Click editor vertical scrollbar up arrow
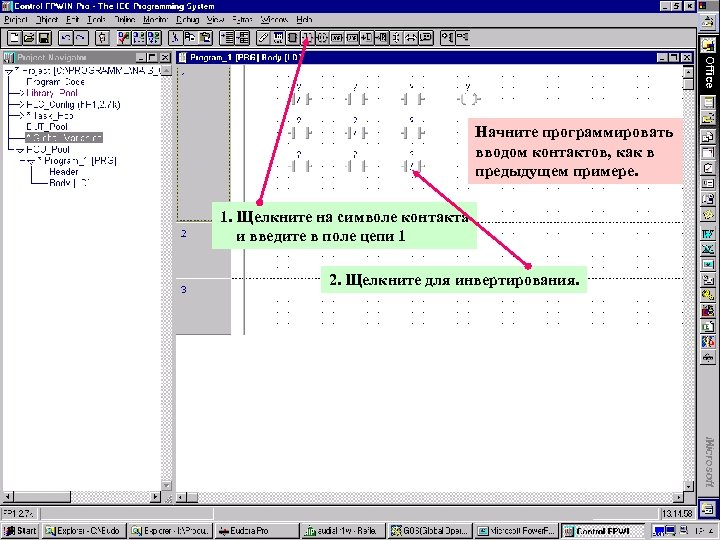The image size is (720, 540). 688,72
